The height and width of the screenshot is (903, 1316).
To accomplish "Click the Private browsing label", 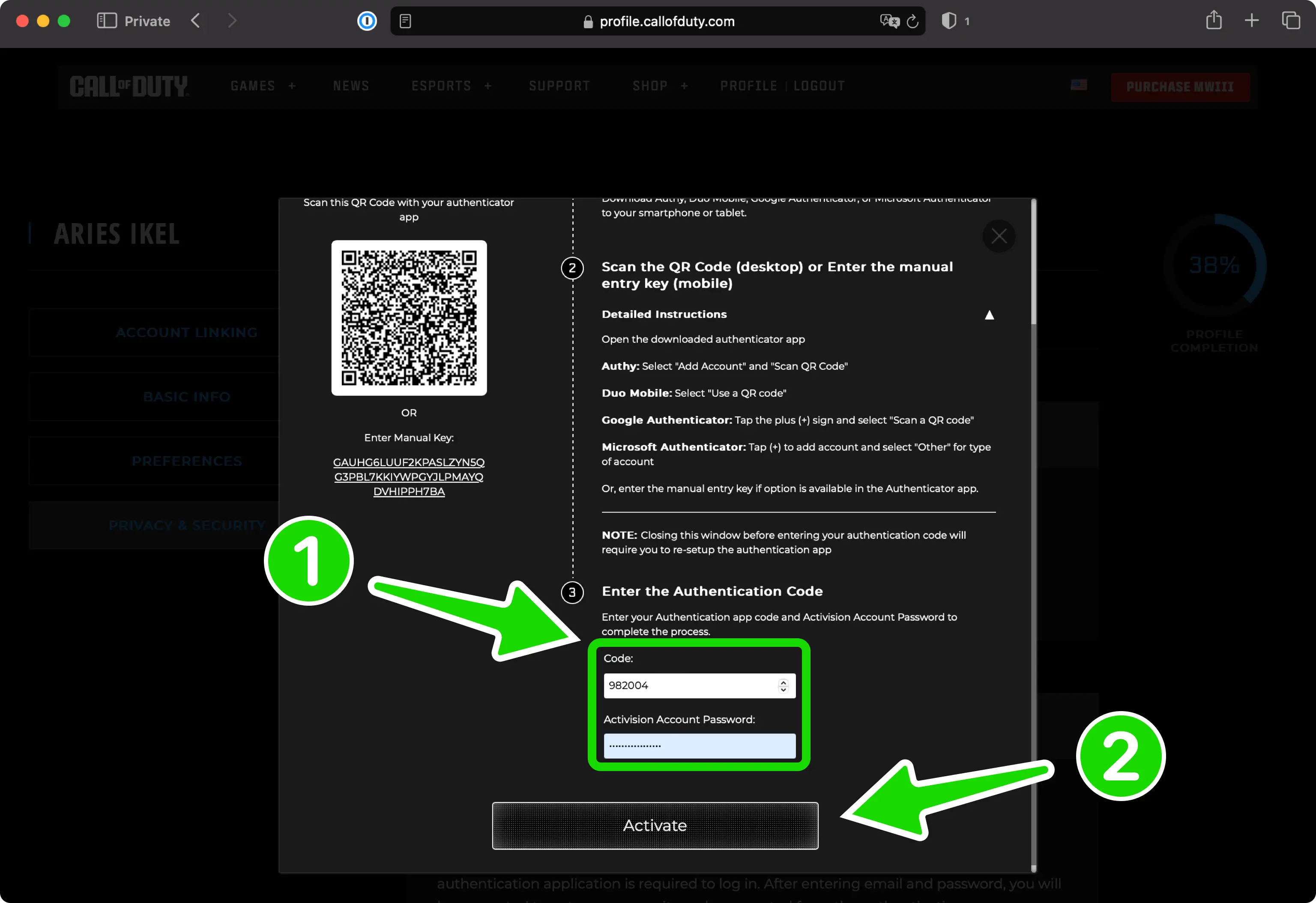I will pyautogui.click(x=147, y=21).
